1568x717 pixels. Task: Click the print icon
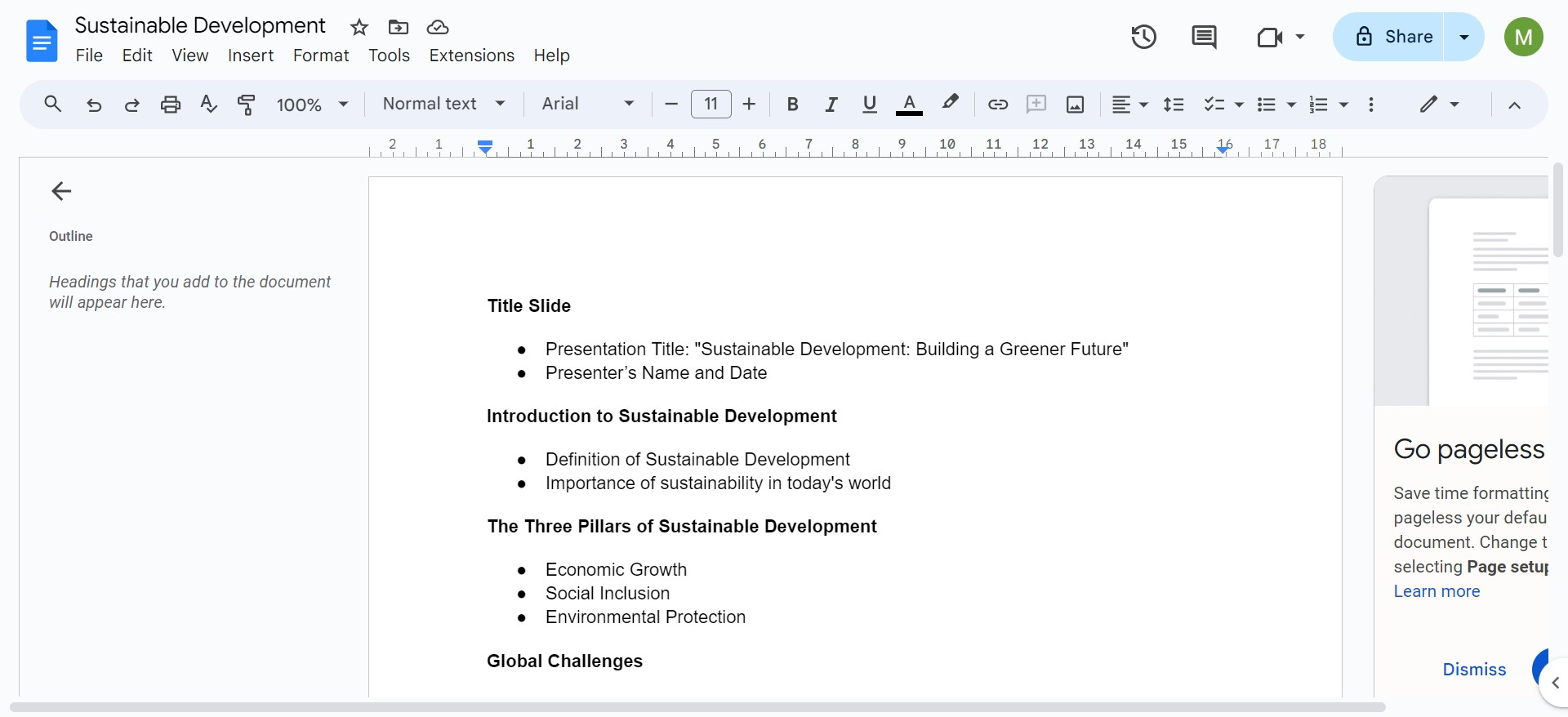(170, 105)
